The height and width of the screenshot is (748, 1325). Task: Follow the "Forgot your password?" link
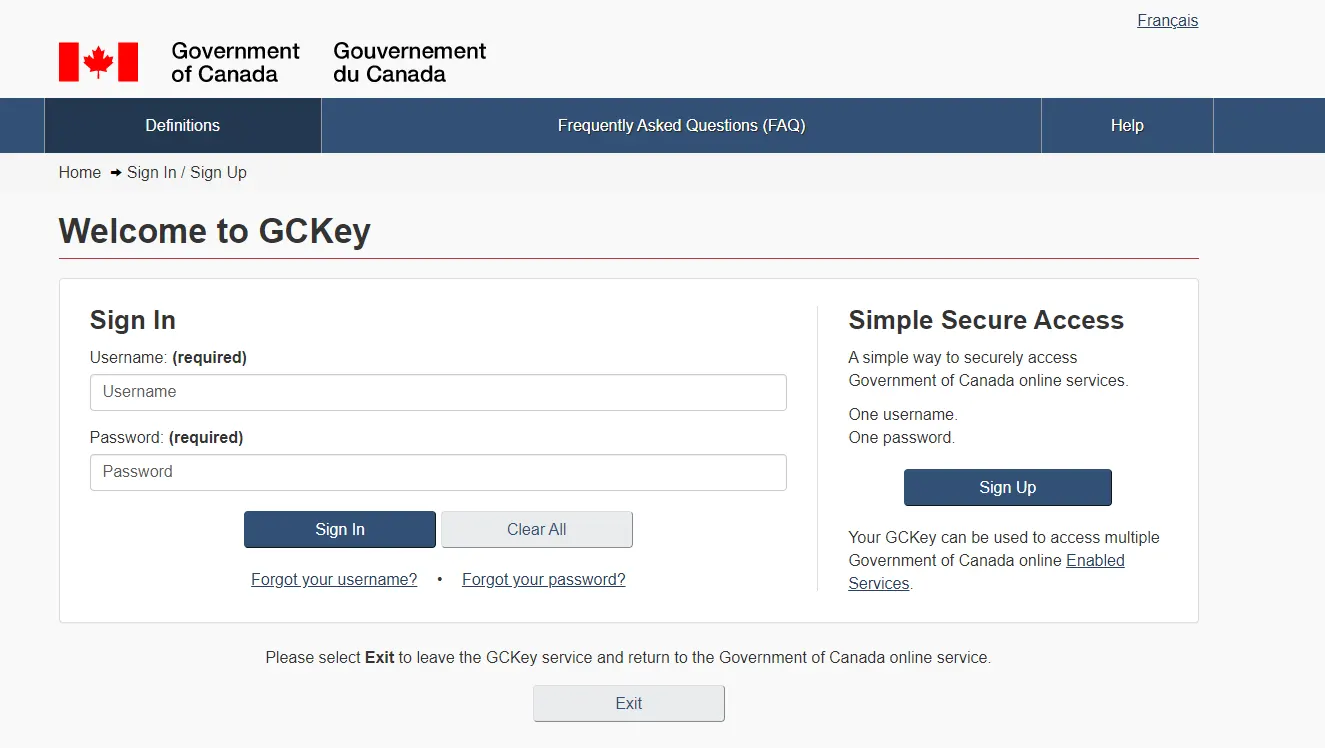pyautogui.click(x=544, y=580)
